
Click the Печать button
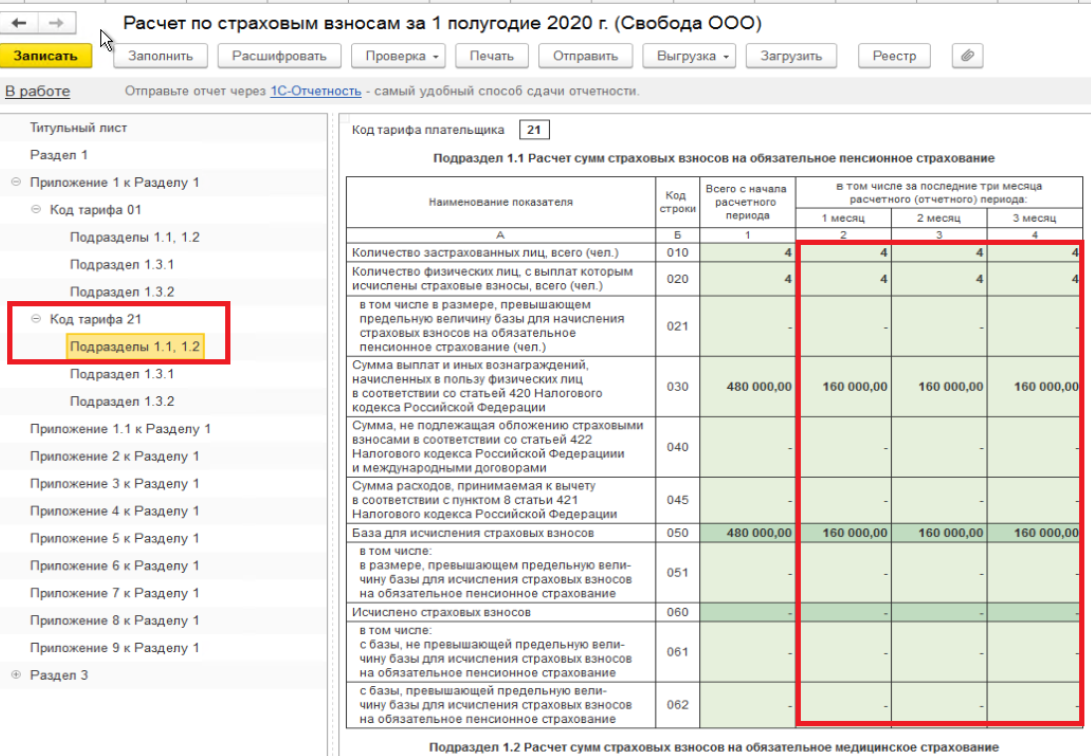click(491, 56)
